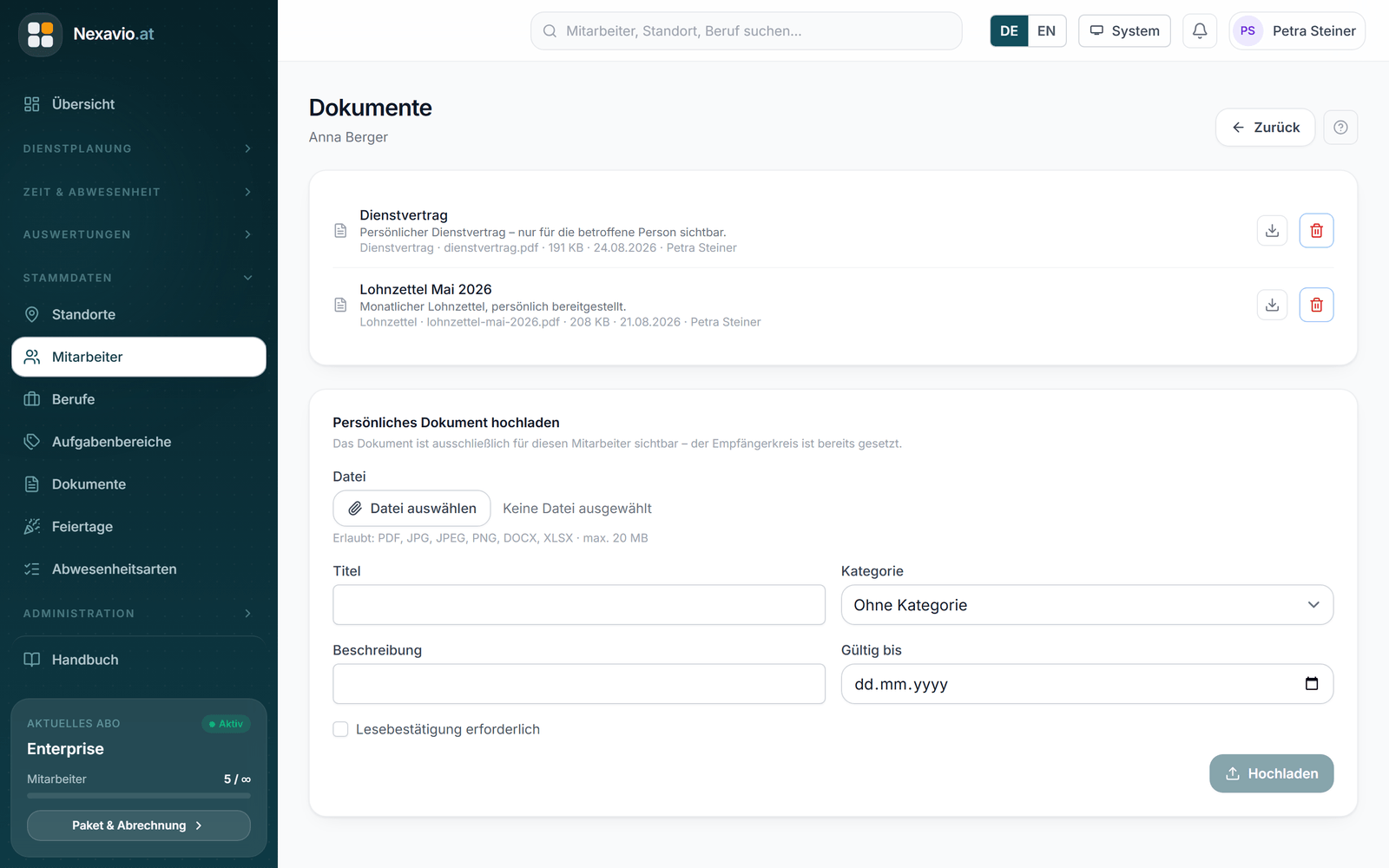Image resolution: width=1389 pixels, height=868 pixels.
Task: Open Abwesenheitsarten in the sidebar
Action: click(x=139, y=569)
